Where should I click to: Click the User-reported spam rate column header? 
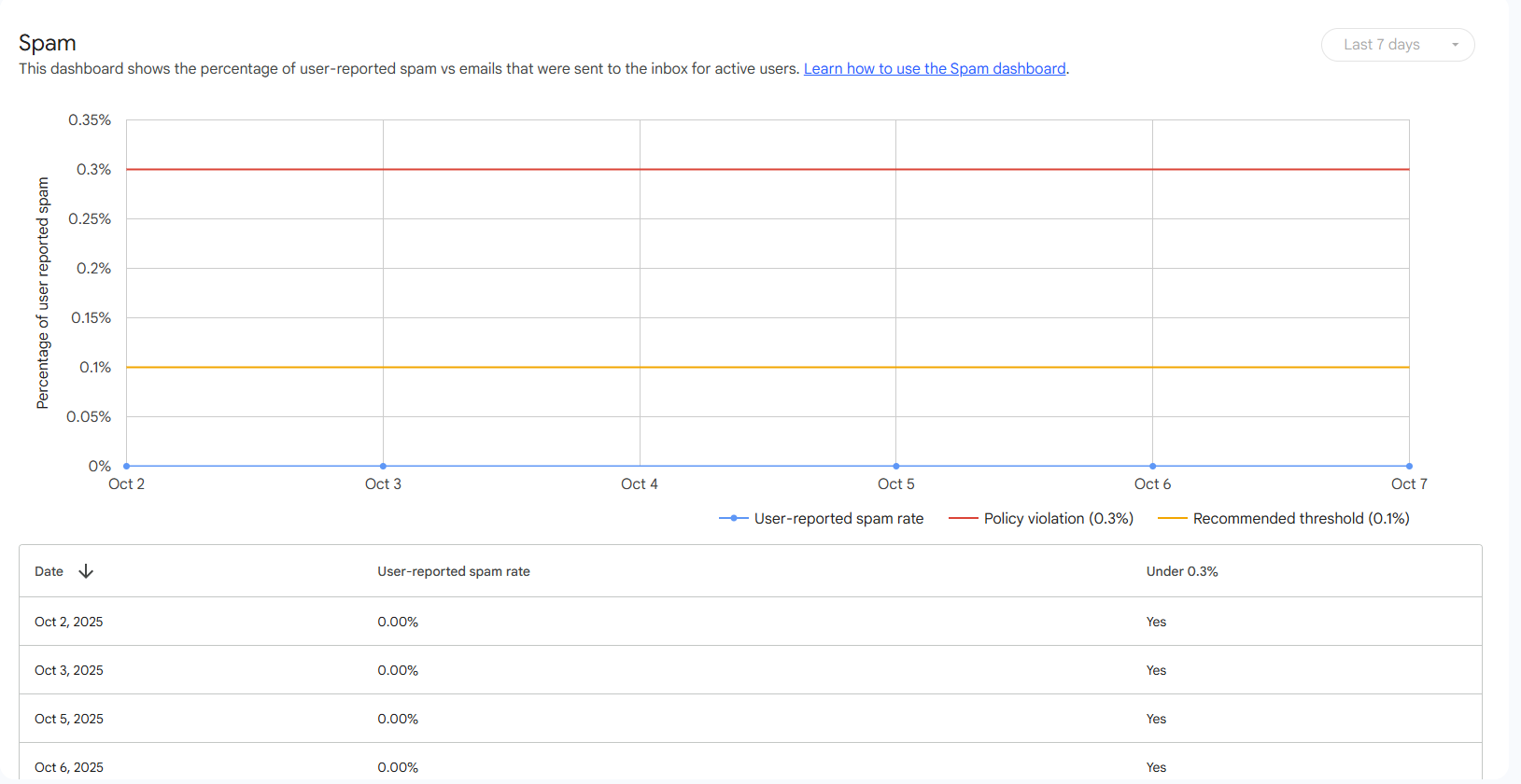pyautogui.click(x=454, y=571)
